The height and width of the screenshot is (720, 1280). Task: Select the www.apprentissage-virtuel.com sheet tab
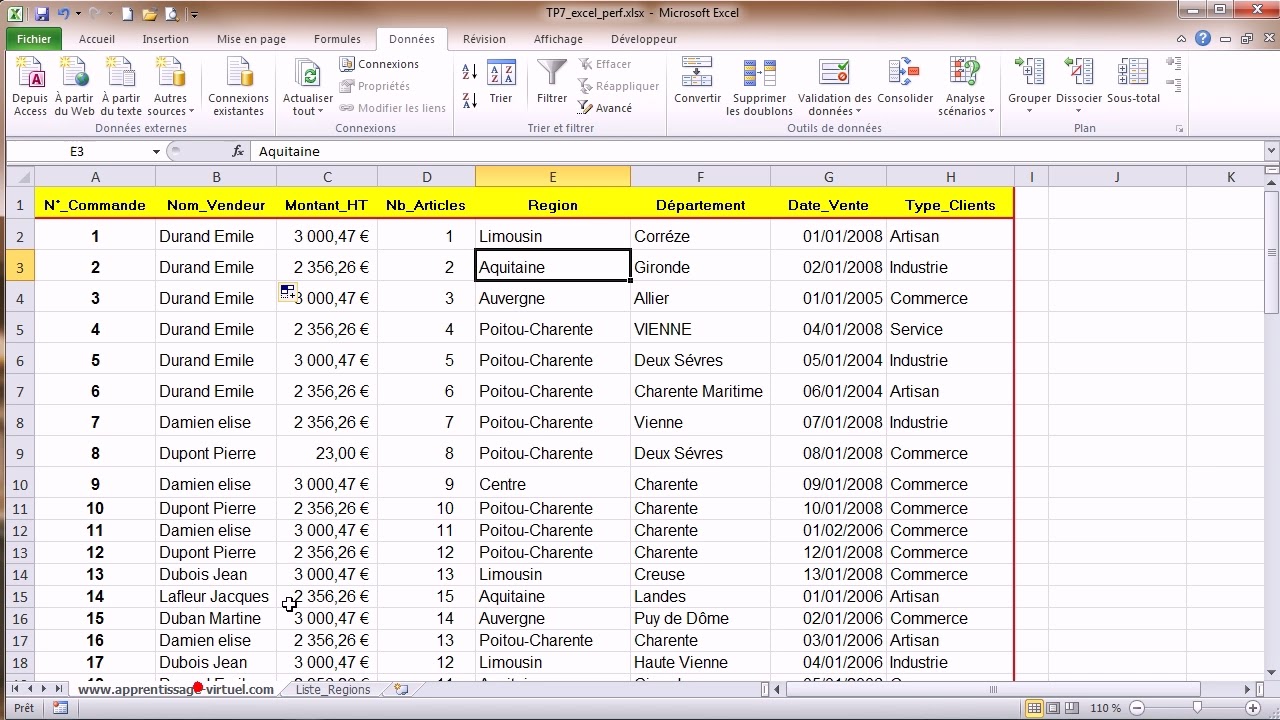(175, 689)
